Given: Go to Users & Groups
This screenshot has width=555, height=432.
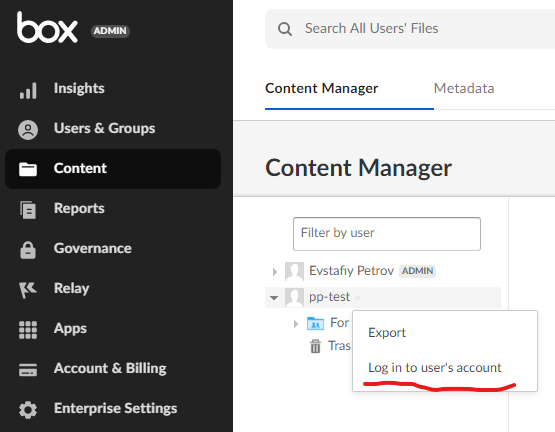Looking at the screenshot, I should (x=104, y=128).
